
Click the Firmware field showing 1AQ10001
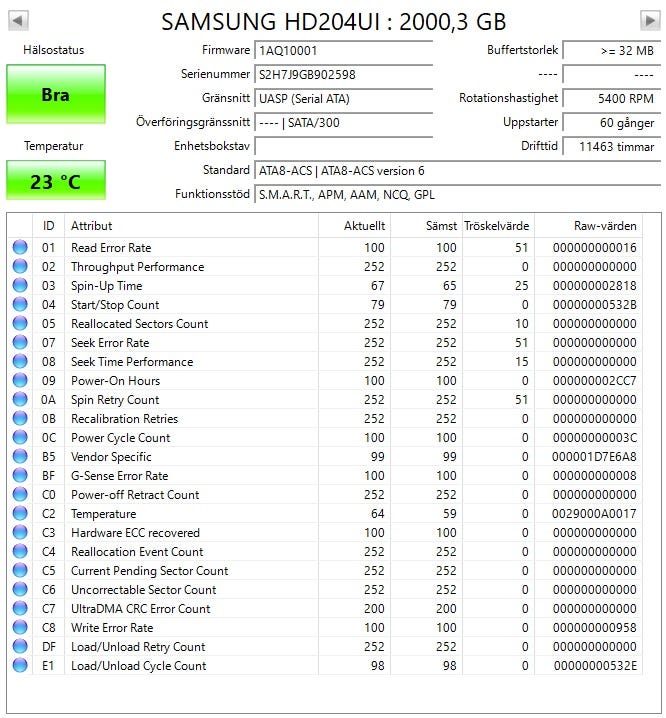pyautogui.click(x=344, y=50)
